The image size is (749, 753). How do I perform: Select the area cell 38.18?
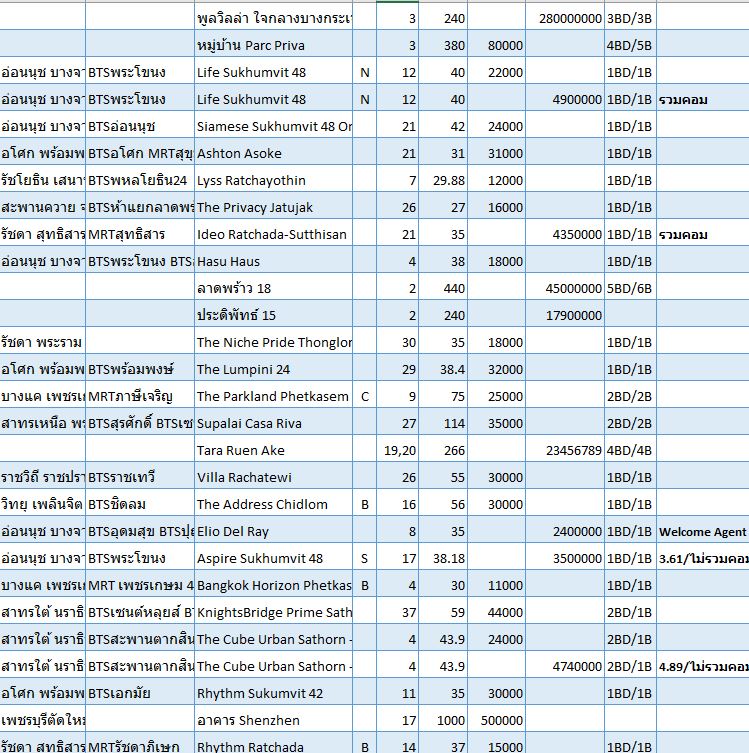(443, 558)
